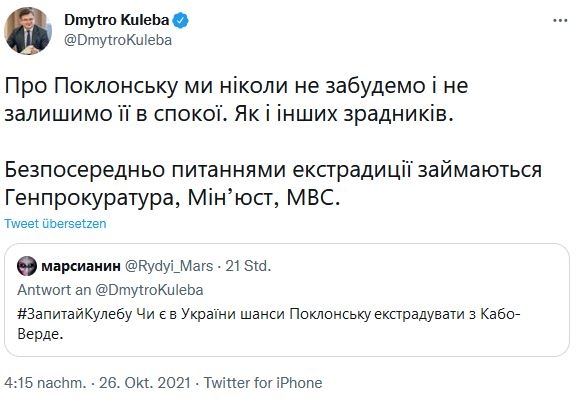The image size is (576, 399).
Task: Open the Dmytro Kuleba display name link
Action: click(116, 20)
